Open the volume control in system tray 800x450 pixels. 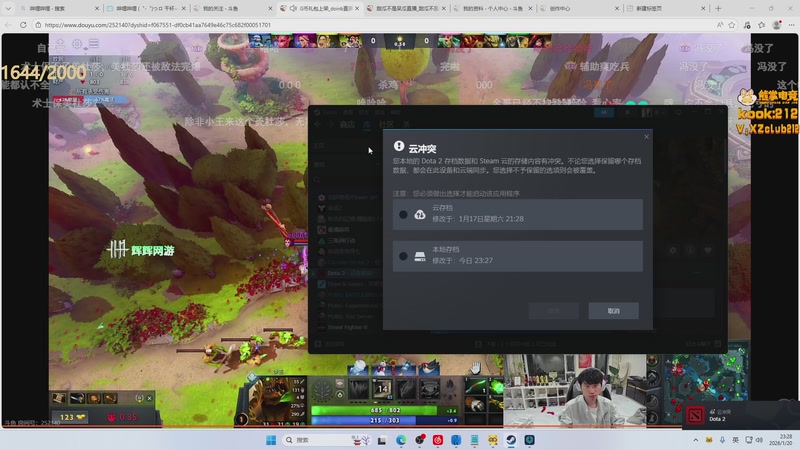point(759,440)
